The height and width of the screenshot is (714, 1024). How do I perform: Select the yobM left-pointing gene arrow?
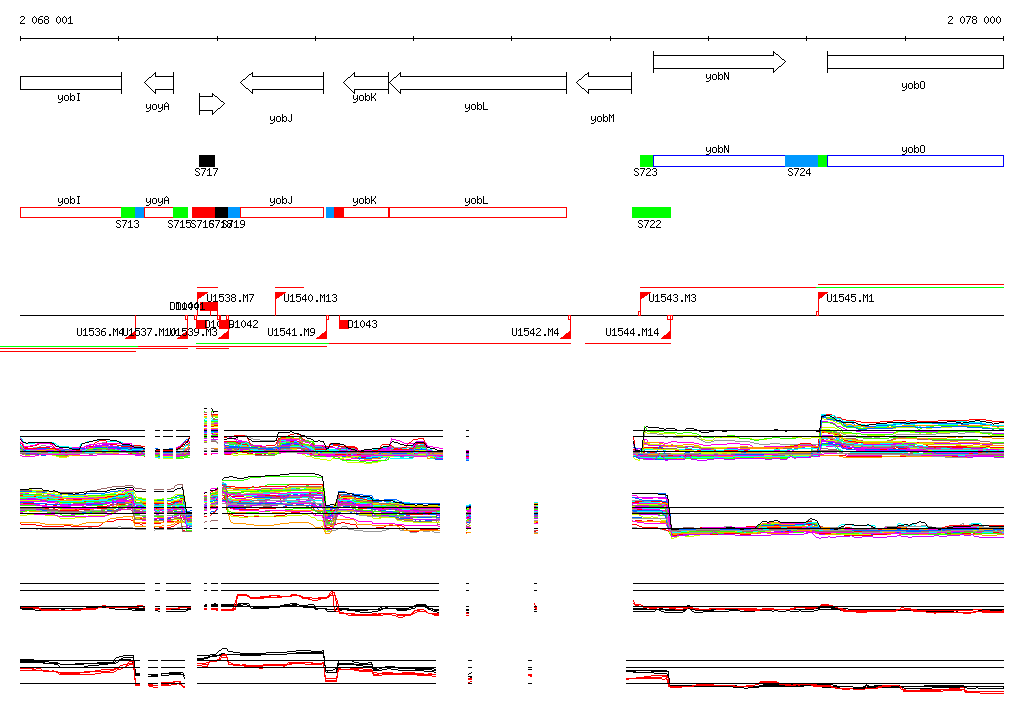click(604, 83)
